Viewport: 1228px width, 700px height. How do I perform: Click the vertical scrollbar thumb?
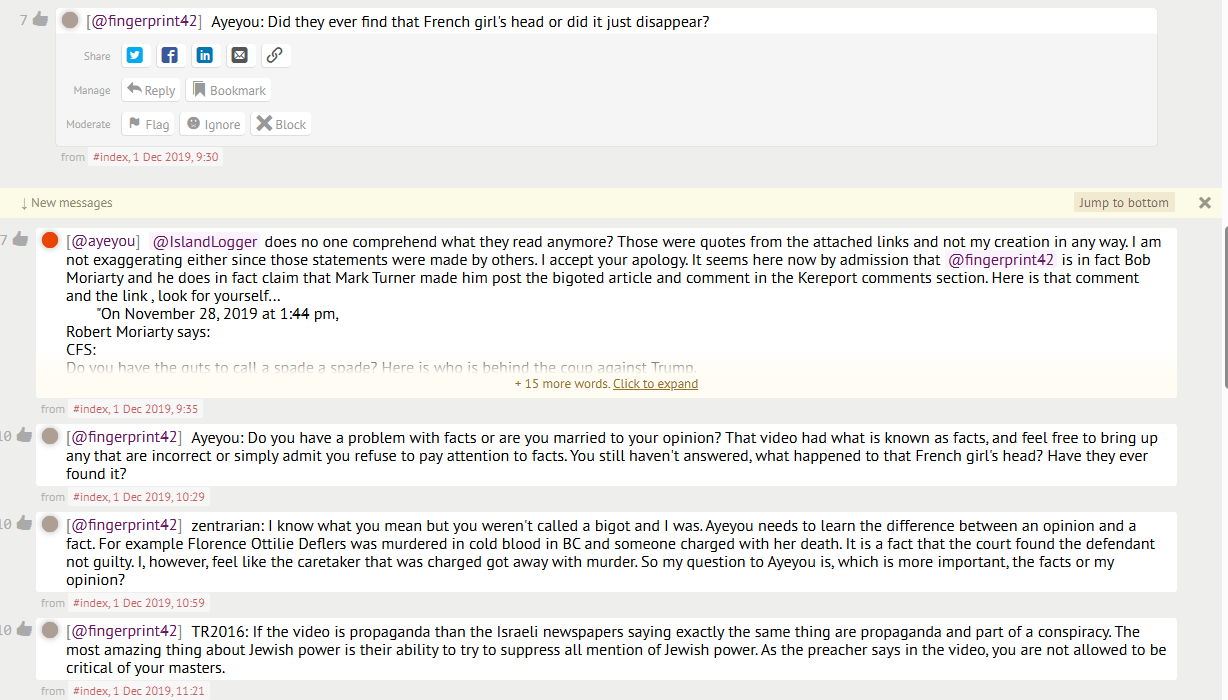coord(1223,305)
